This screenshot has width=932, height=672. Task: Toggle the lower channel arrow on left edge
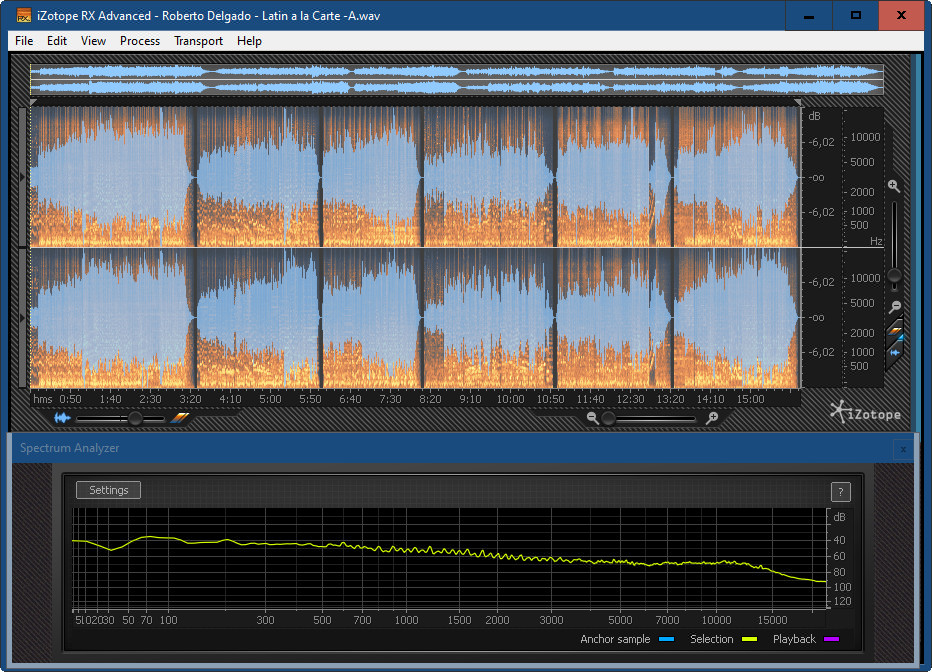(x=24, y=317)
